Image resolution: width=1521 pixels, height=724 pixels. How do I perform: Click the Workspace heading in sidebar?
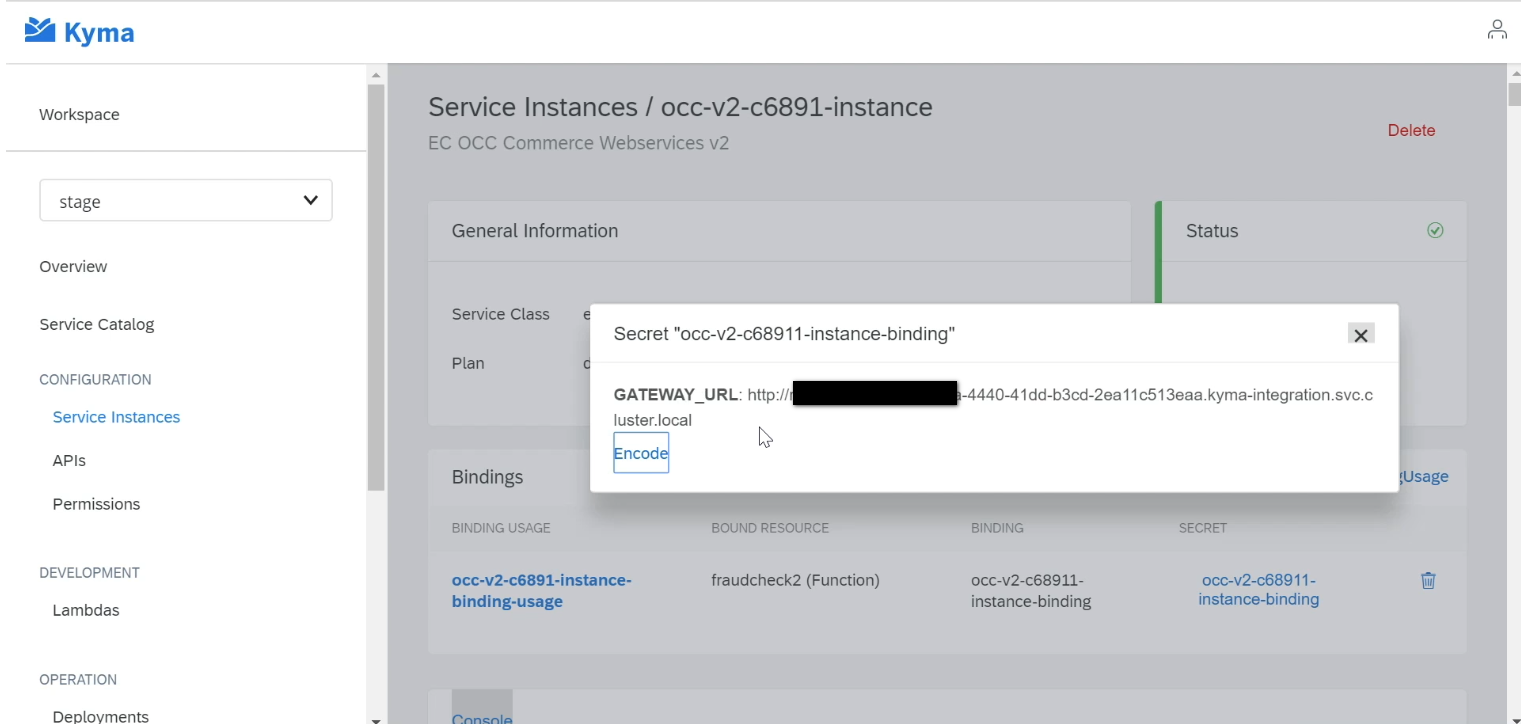[79, 114]
